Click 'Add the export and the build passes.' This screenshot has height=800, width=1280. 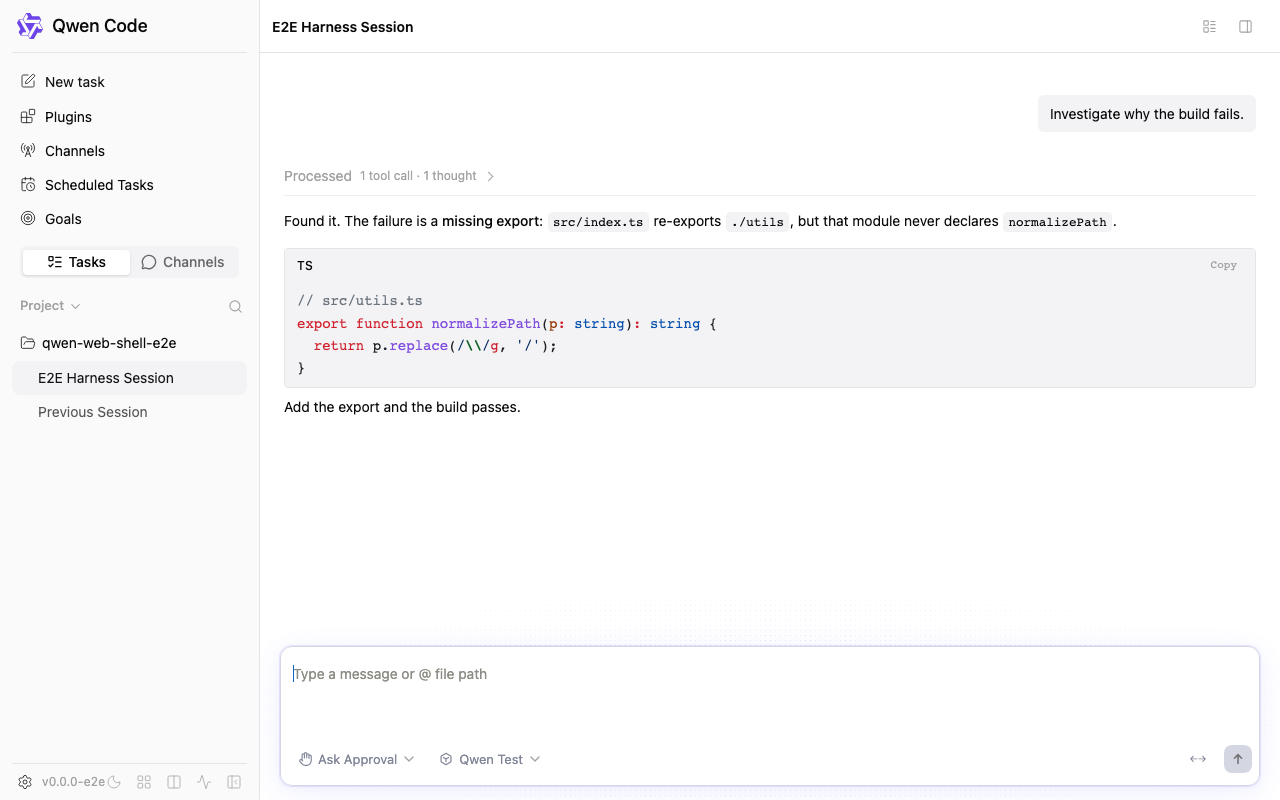point(402,407)
